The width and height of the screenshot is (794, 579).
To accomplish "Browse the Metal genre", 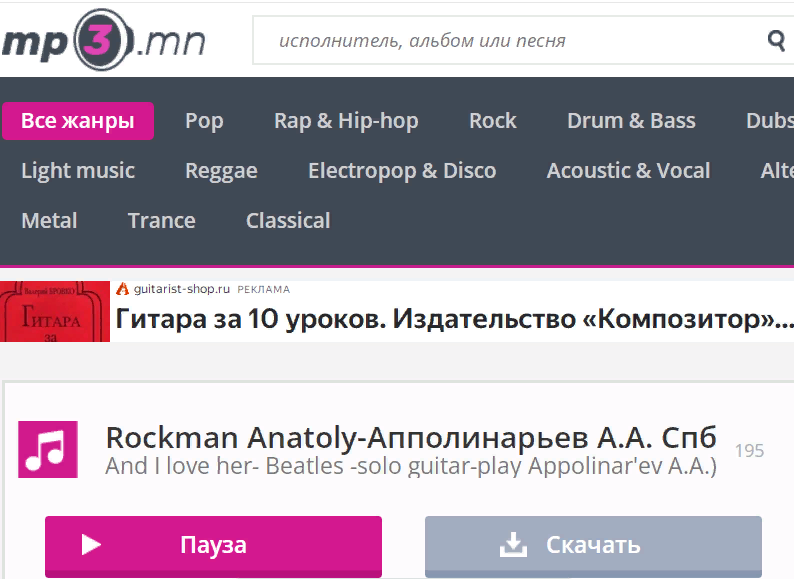I will (50, 220).
